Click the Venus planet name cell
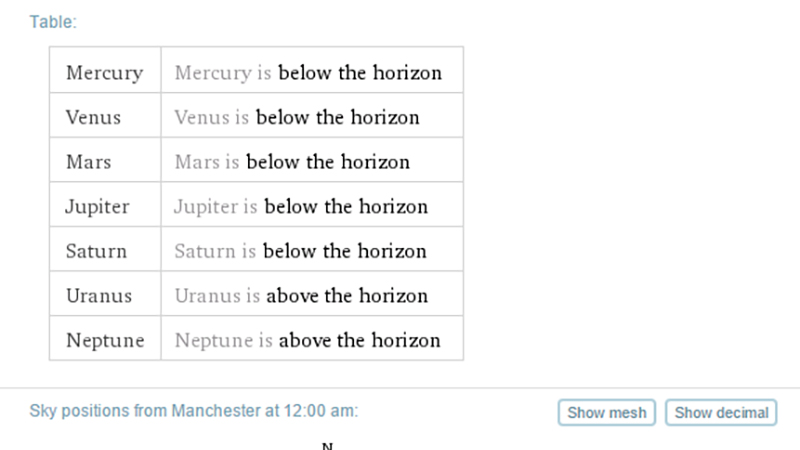 click(105, 115)
